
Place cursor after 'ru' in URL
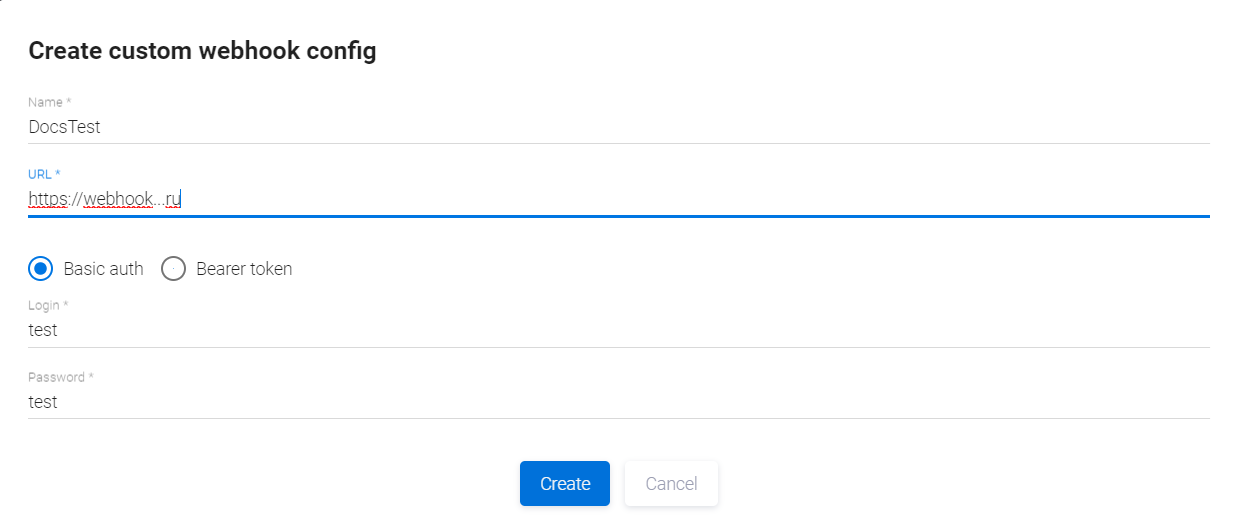[181, 200]
